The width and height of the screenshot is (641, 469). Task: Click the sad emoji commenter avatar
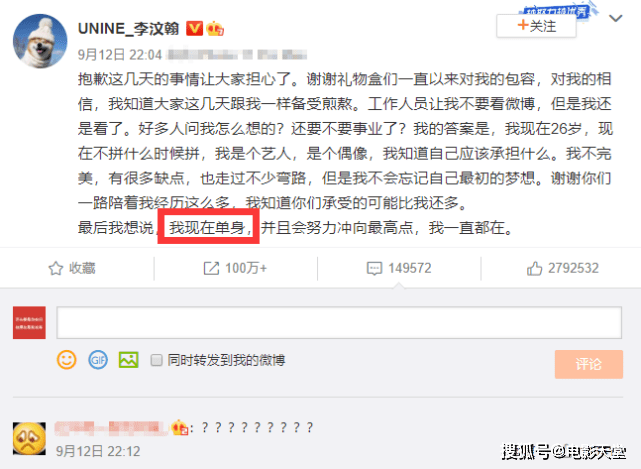[29, 438]
